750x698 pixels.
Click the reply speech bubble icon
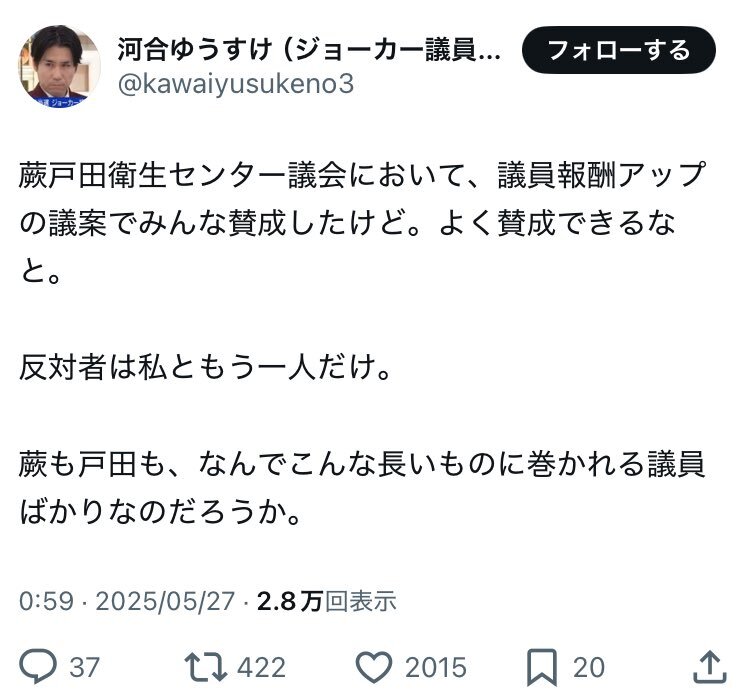click(x=38, y=665)
